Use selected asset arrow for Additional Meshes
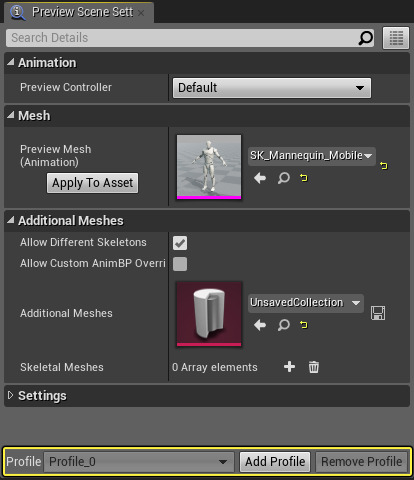This screenshot has height=480, width=414. pos(260,325)
